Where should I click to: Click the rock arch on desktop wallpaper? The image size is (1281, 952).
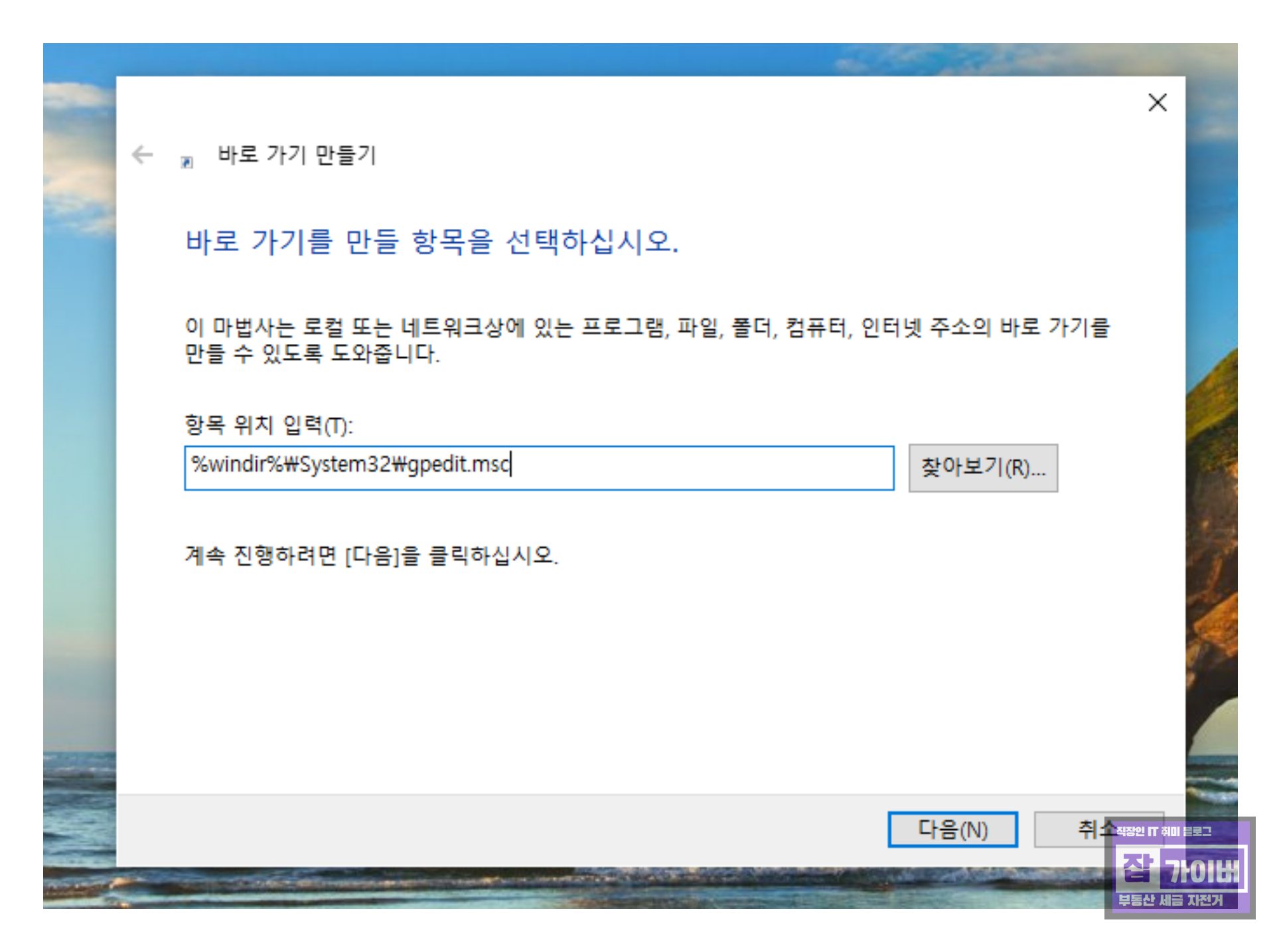[1212, 564]
